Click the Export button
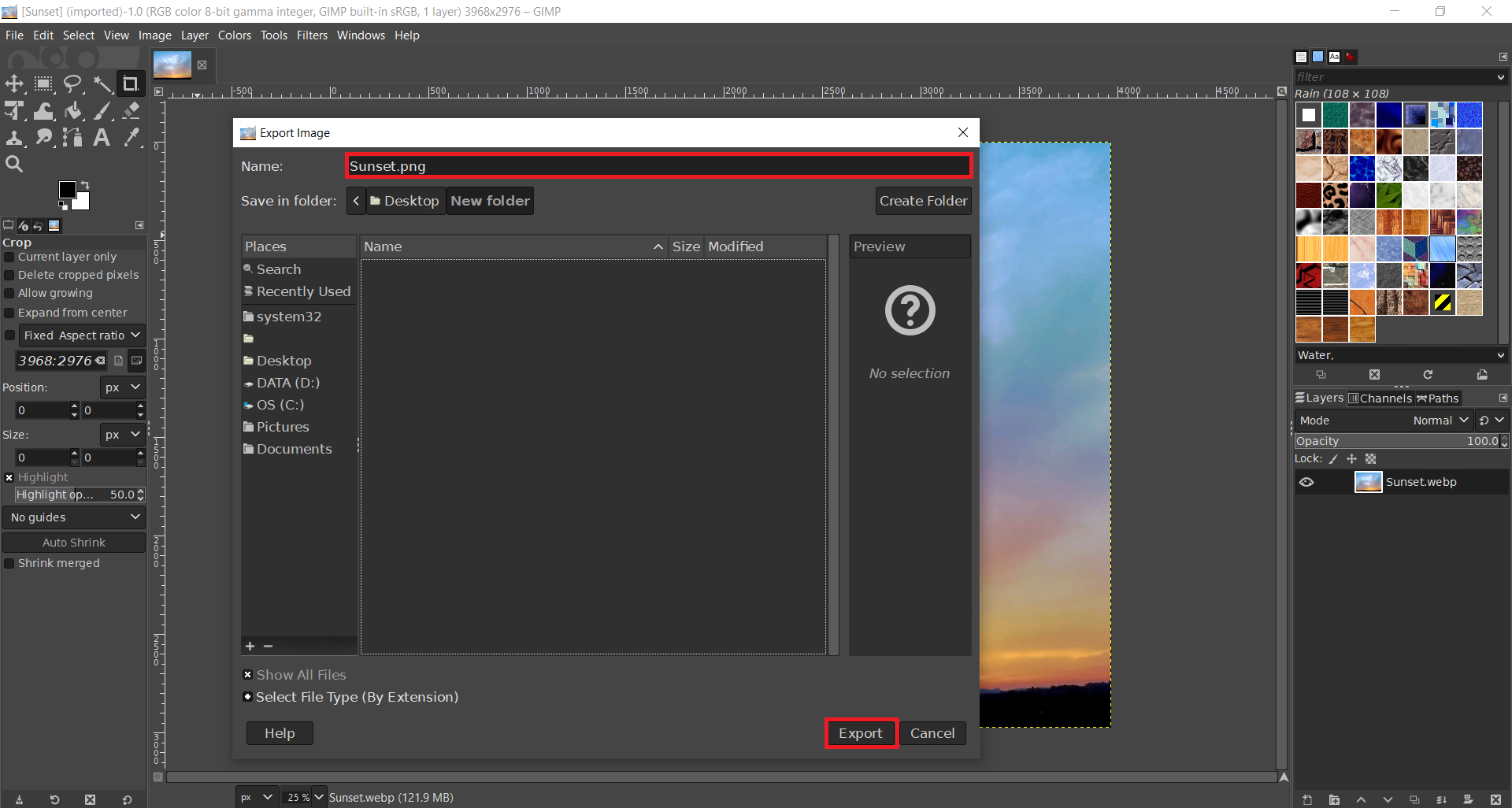The width and height of the screenshot is (1512, 808). point(860,733)
